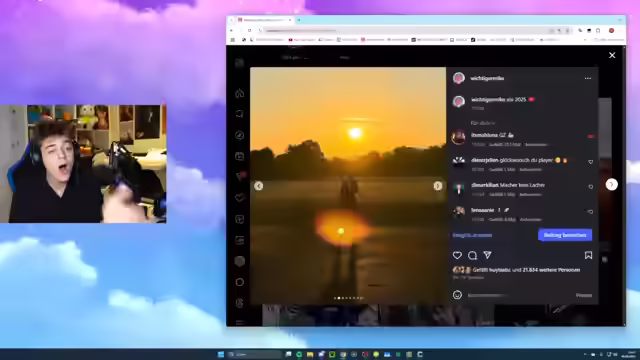Open the browser profile avatar icon
The width and height of the screenshot is (640, 360).
[611, 31]
